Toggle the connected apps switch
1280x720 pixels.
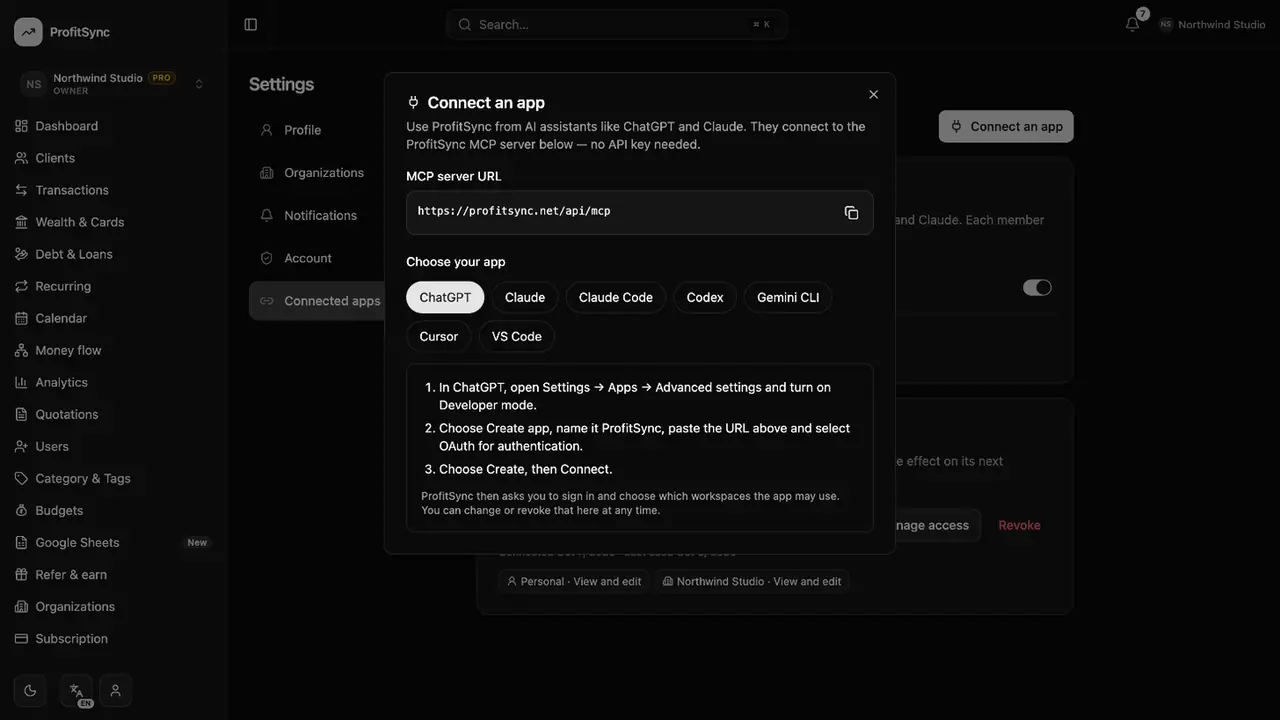1037,287
